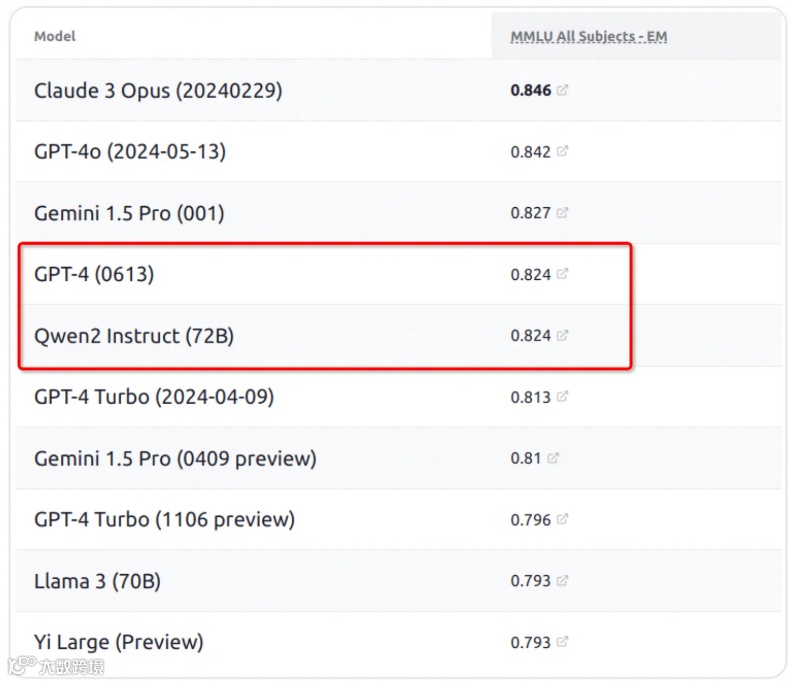The image size is (795, 682).
Task: Open external link icon beside Claude 3 Opus score
Action: [x=562, y=90]
